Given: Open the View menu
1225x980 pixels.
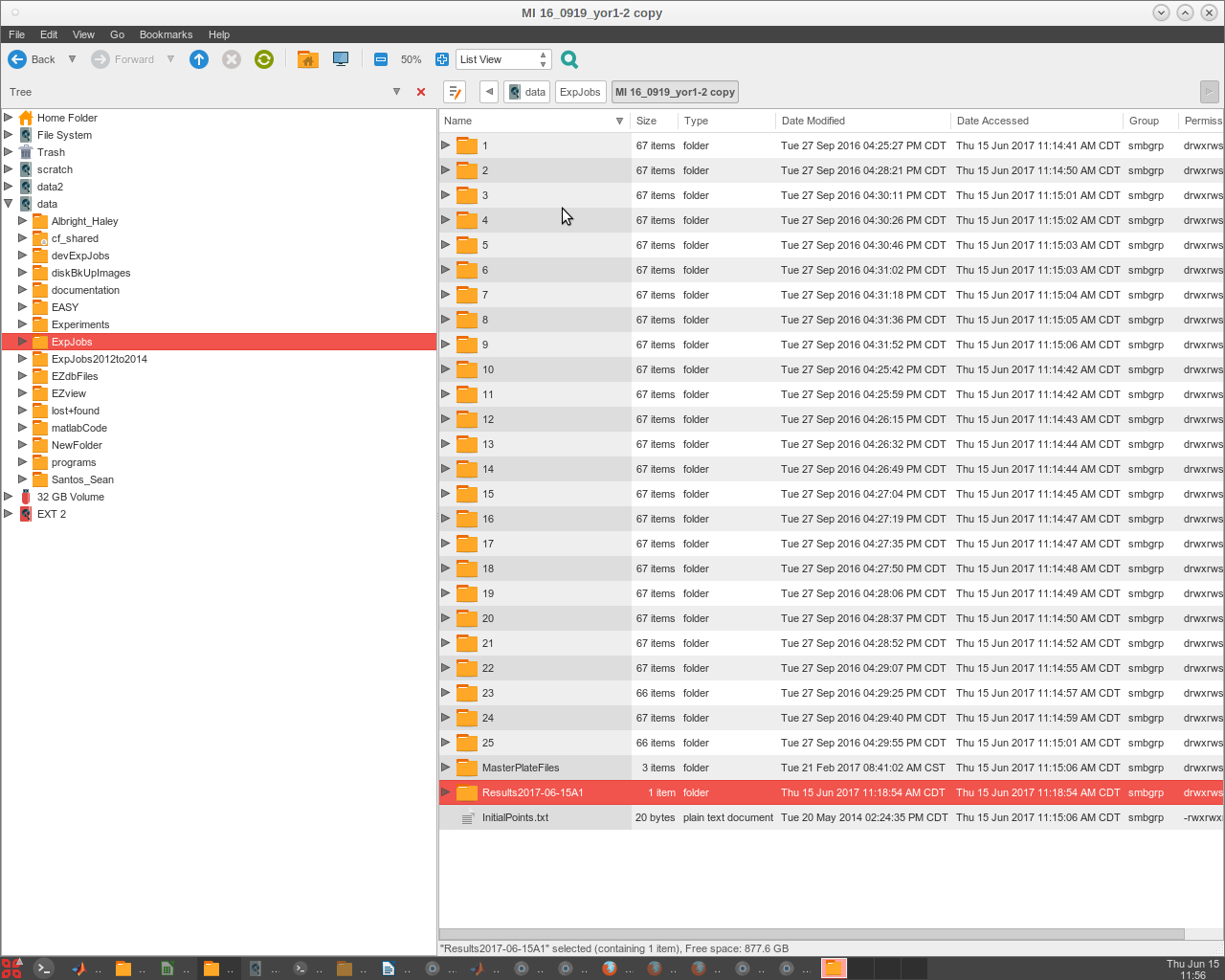Looking at the screenshot, I should click(83, 34).
